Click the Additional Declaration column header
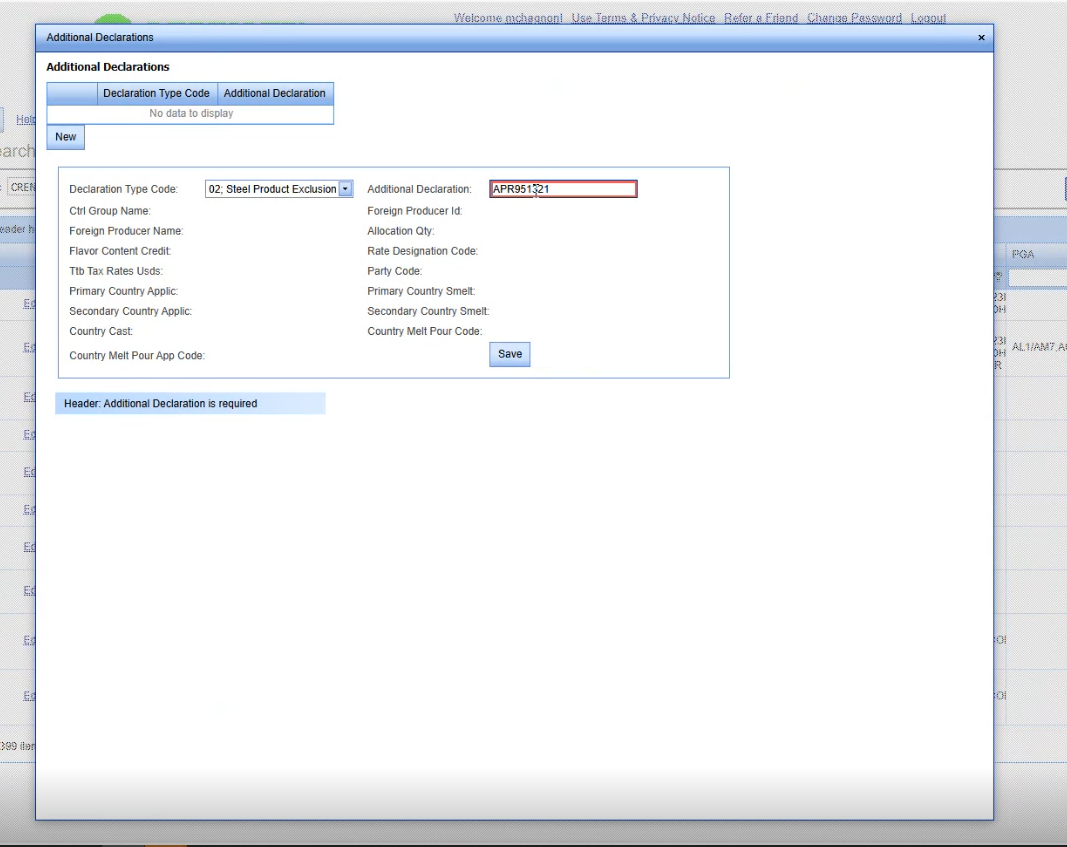Image resolution: width=1067 pixels, height=847 pixels. point(274,93)
